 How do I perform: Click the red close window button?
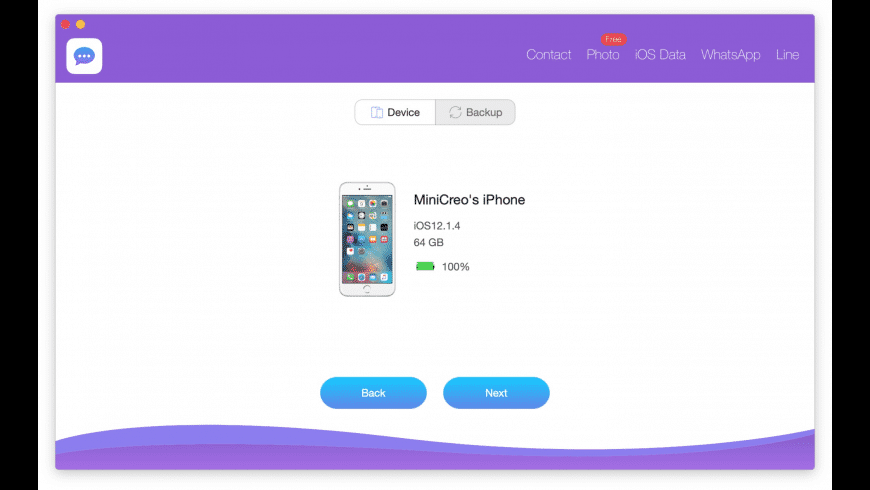point(65,24)
